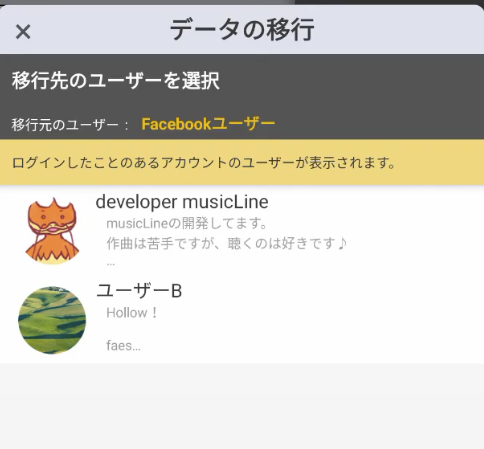The width and height of the screenshot is (484, 449).
Task: Click the yellow ログインしたことのある notice banner
Action: click(242, 162)
